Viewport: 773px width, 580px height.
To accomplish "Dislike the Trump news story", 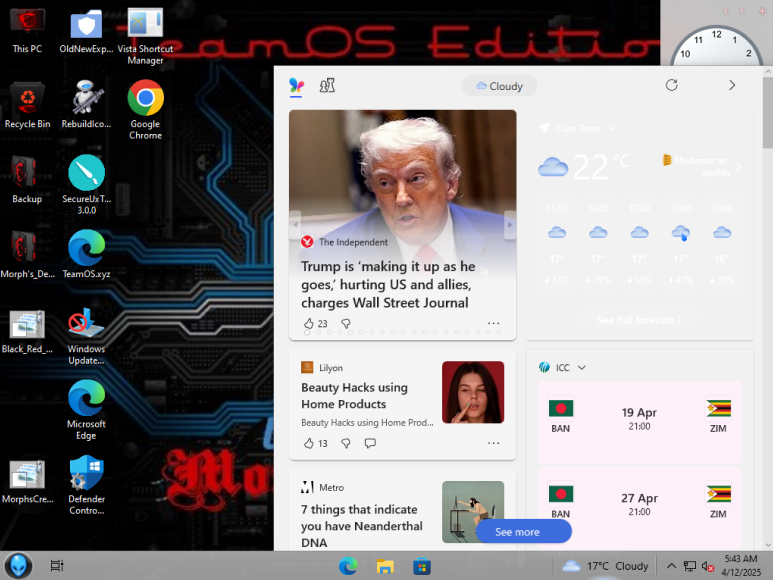I will click(346, 324).
